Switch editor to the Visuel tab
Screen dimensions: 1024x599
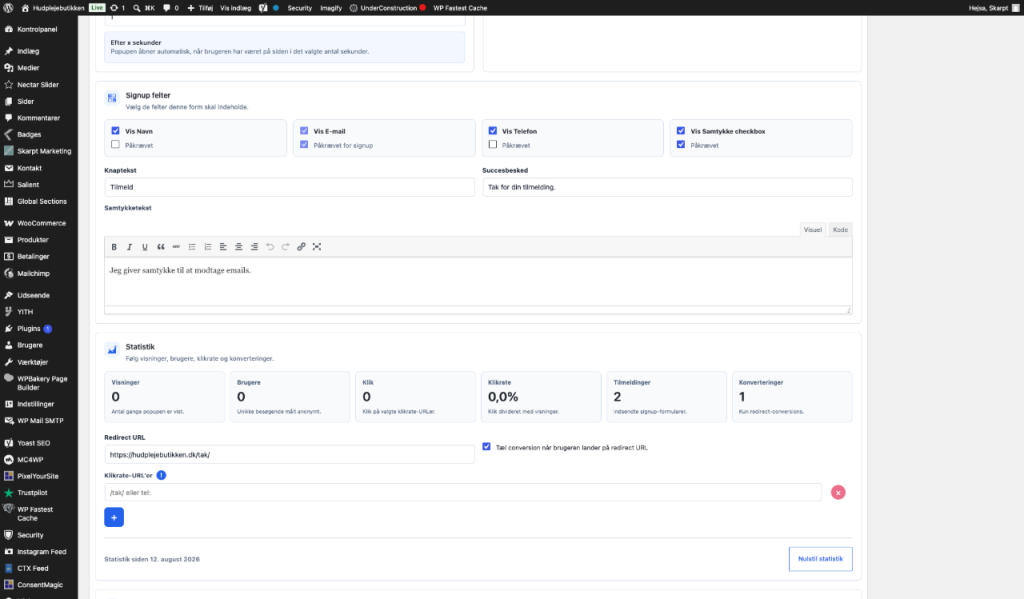812,229
